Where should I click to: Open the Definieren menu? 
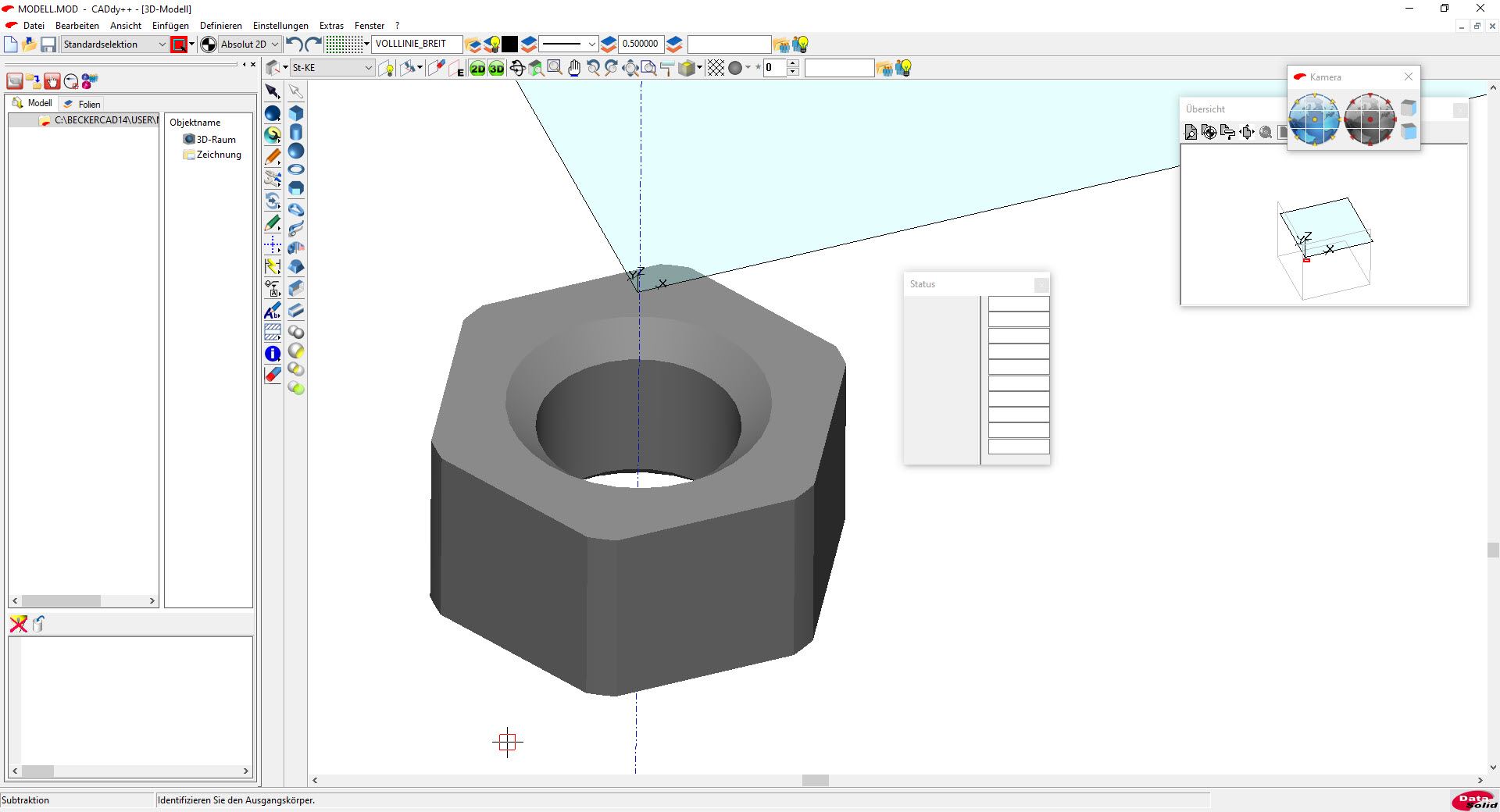(x=221, y=26)
